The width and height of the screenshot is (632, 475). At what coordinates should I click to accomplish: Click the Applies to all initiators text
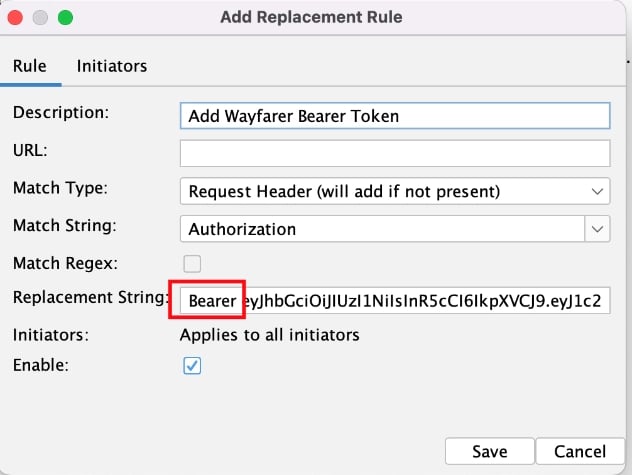click(269, 335)
